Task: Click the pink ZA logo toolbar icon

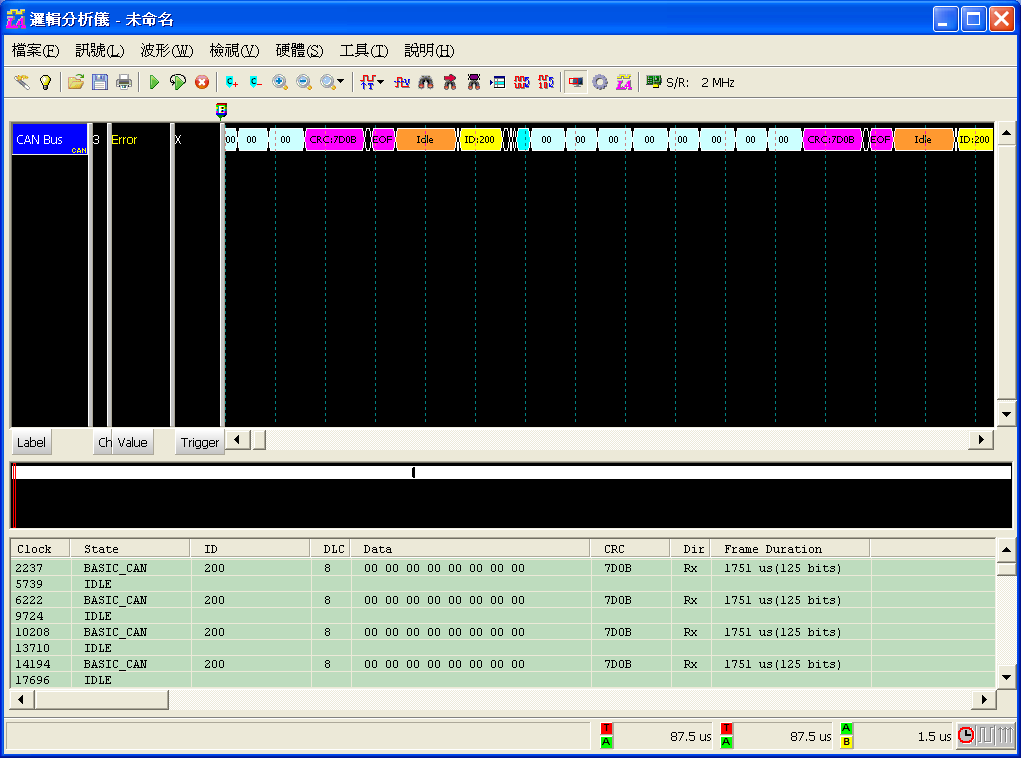Action: 624,82
